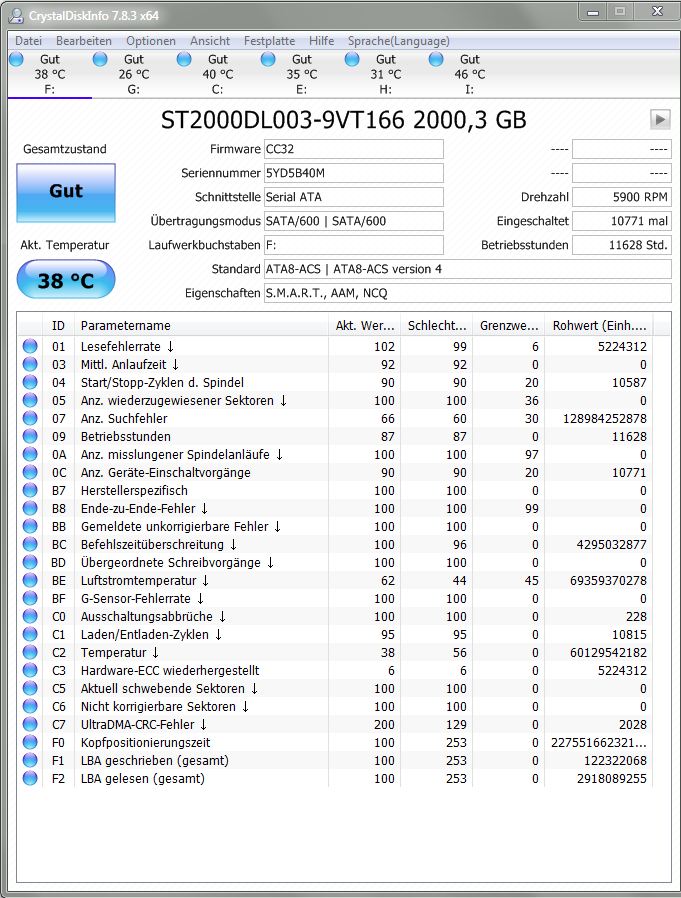Image resolution: width=681 pixels, height=898 pixels.
Task: Click status icon of Lesefehlerrate row
Action: pos(30,346)
